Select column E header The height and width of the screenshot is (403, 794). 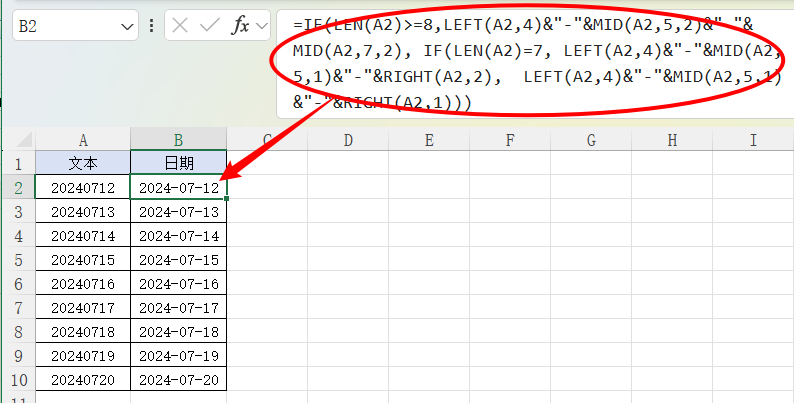pyautogui.click(x=428, y=140)
